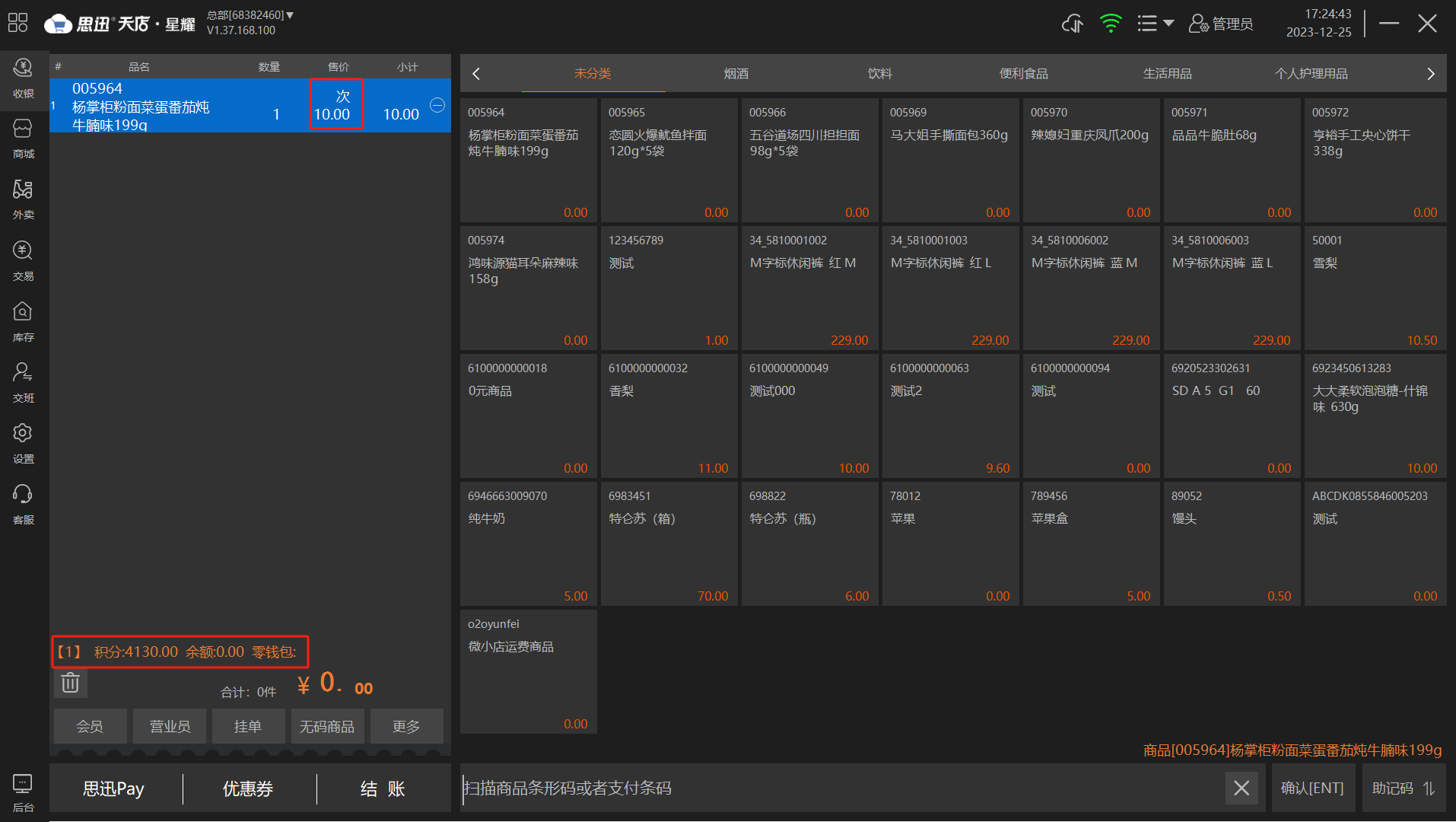Select product M字标休闲裤 红 M

pos(810,288)
